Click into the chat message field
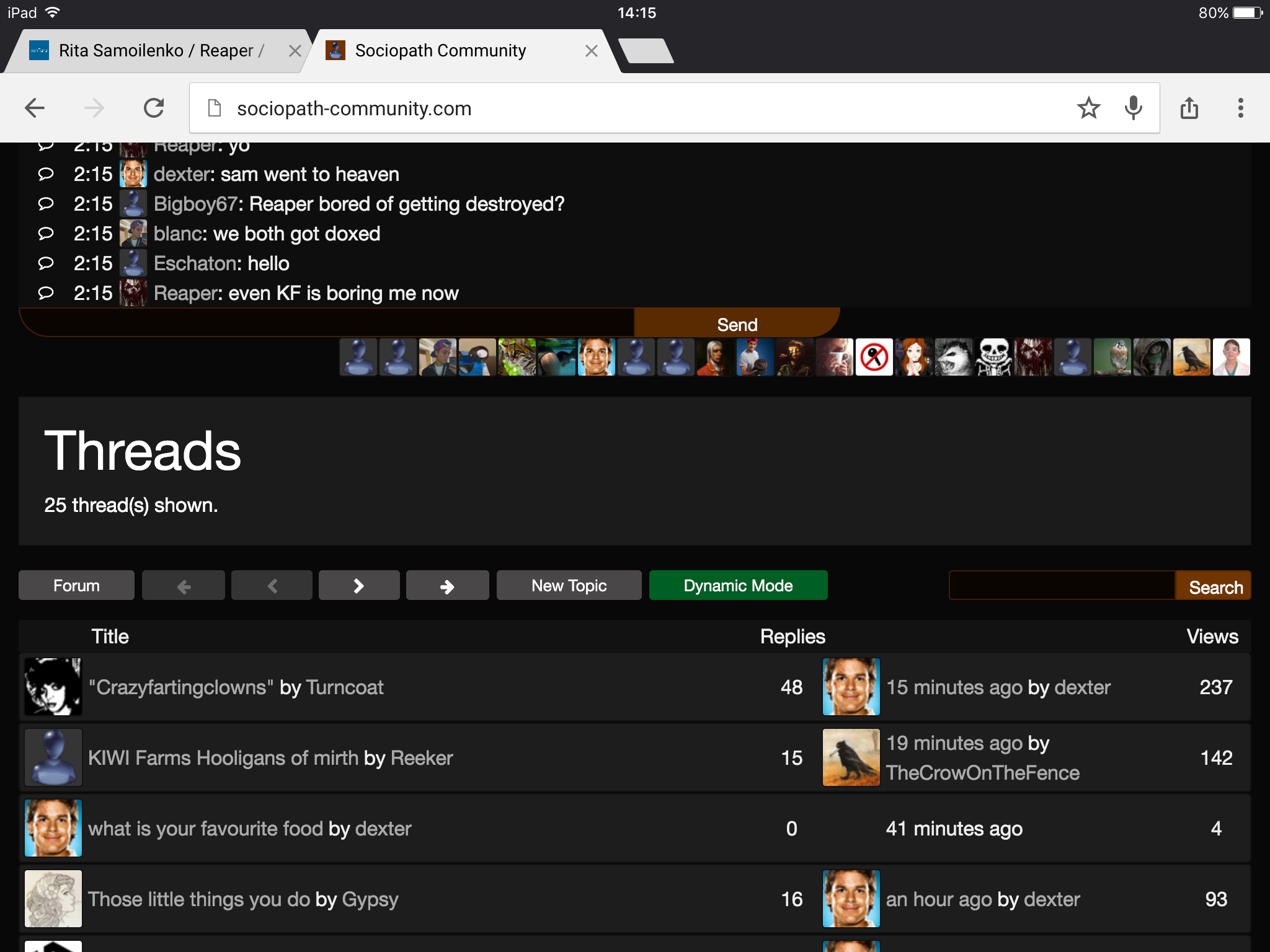Screen dimensions: 1270x952 pyautogui.click(x=327, y=323)
